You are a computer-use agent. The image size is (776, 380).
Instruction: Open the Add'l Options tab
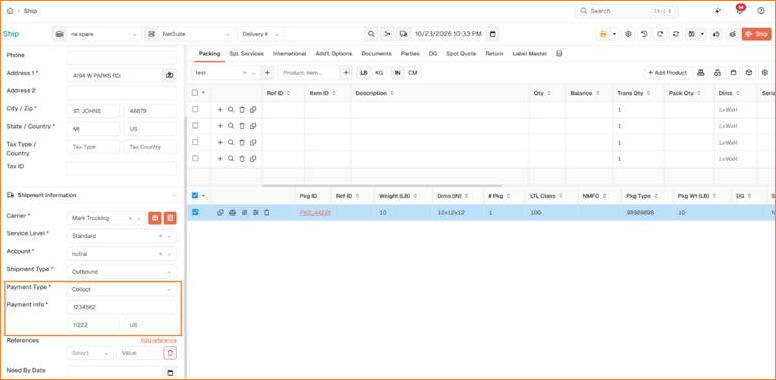coord(334,53)
